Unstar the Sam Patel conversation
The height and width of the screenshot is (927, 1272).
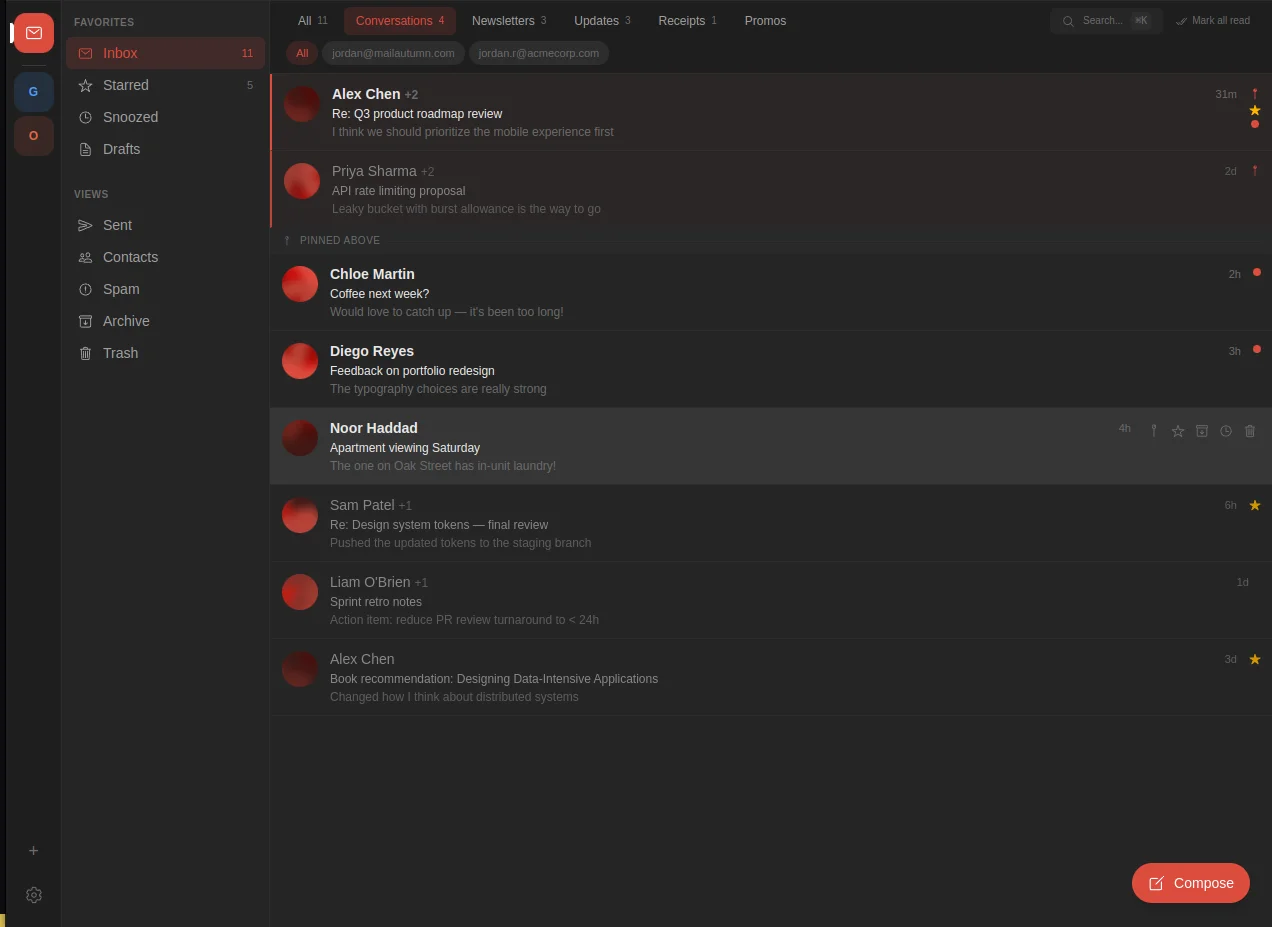(1255, 505)
